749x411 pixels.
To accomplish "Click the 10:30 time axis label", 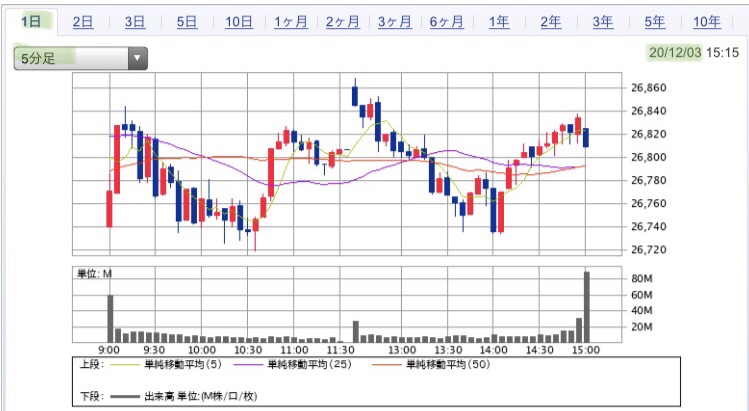I will [x=248, y=350].
